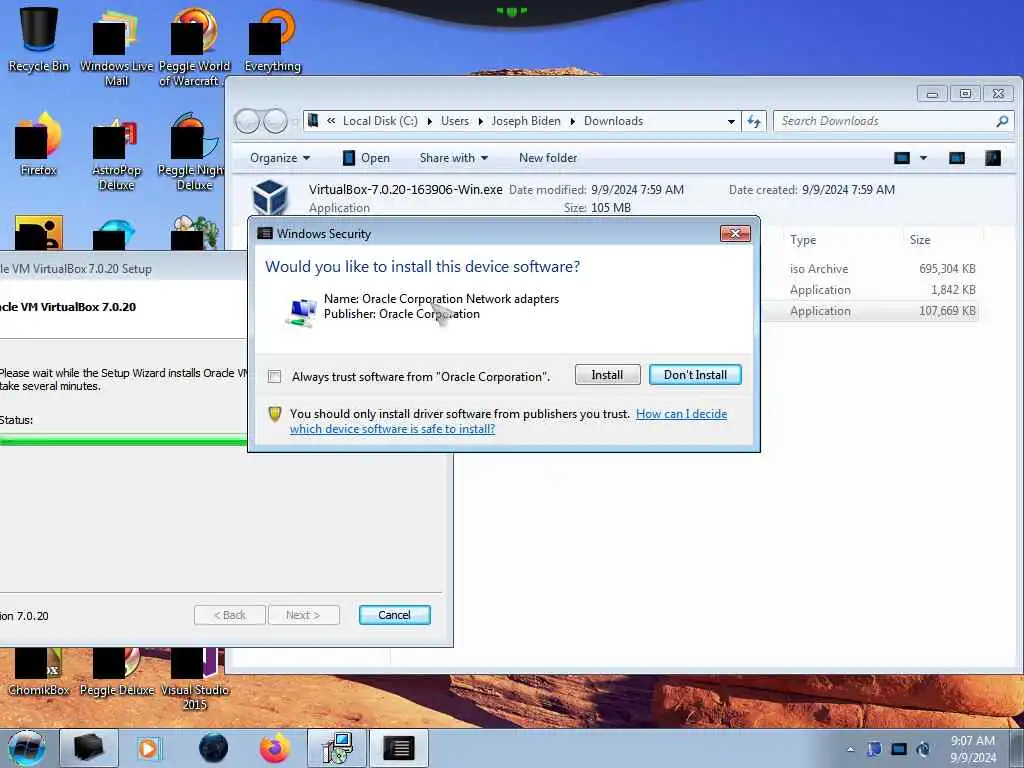Open ChomikBox desktop icon

point(39,671)
